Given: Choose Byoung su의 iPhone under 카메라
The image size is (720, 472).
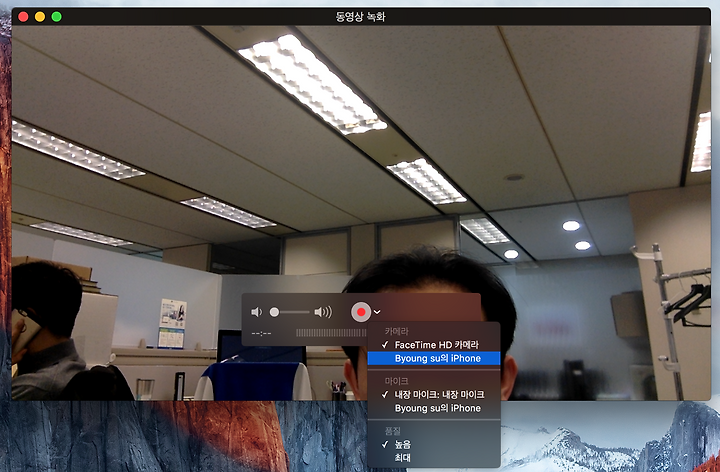Looking at the screenshot, I should click(x=433, y=359).
